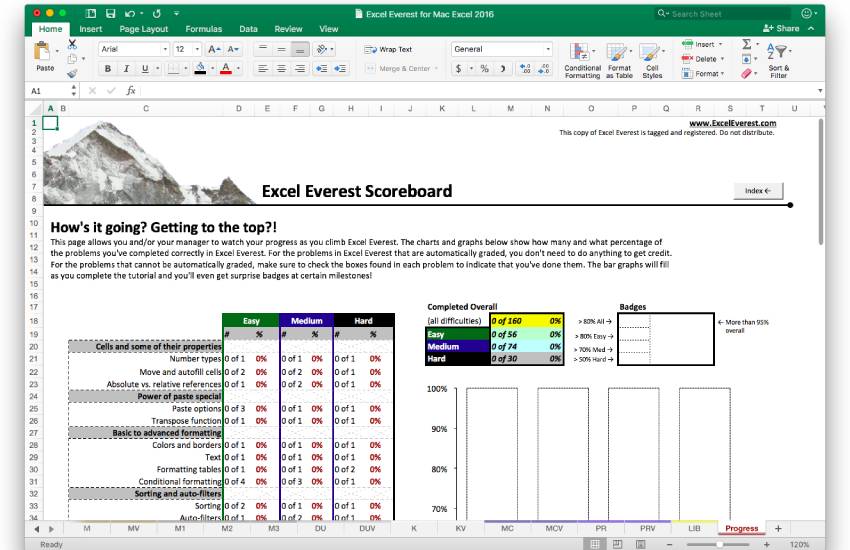This screenshot has width=850, height=550.
Task: Open the font size 12 dropdown
Action: 197,49
